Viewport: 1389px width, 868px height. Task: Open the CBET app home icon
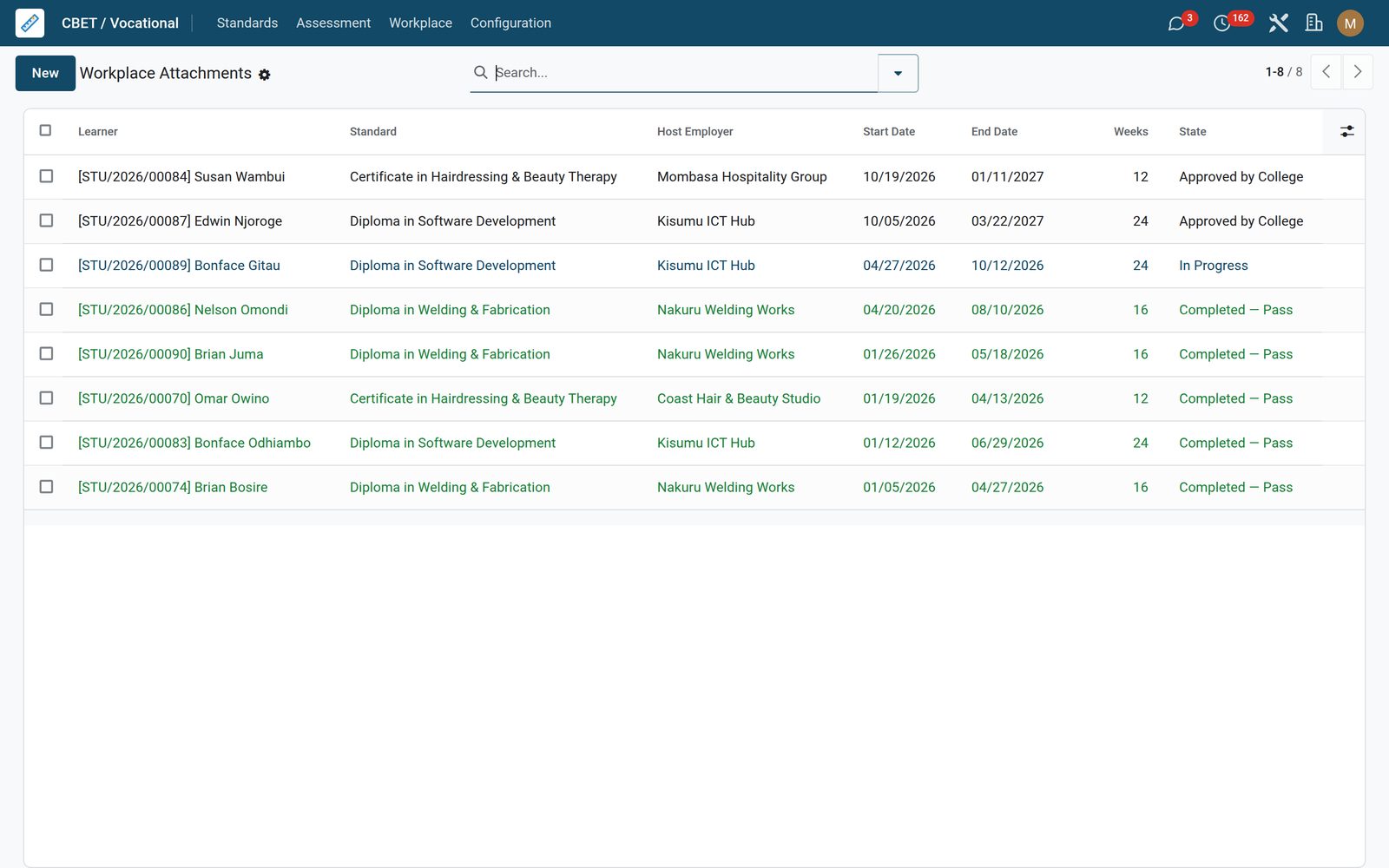(30, 23)
